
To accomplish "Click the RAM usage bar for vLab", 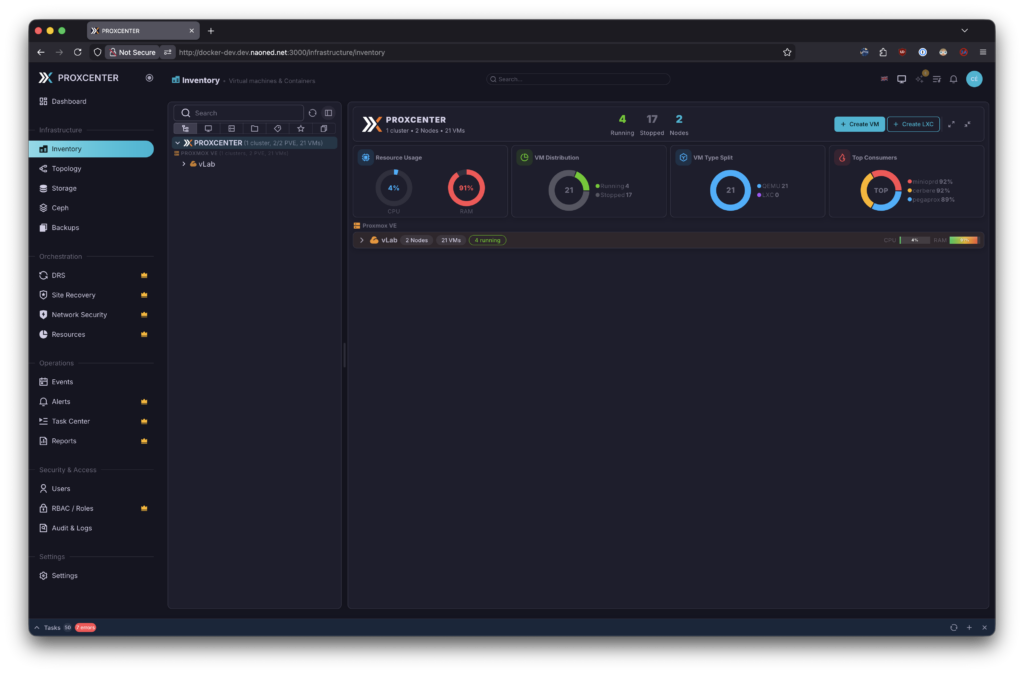I will (x=963, y=240).
